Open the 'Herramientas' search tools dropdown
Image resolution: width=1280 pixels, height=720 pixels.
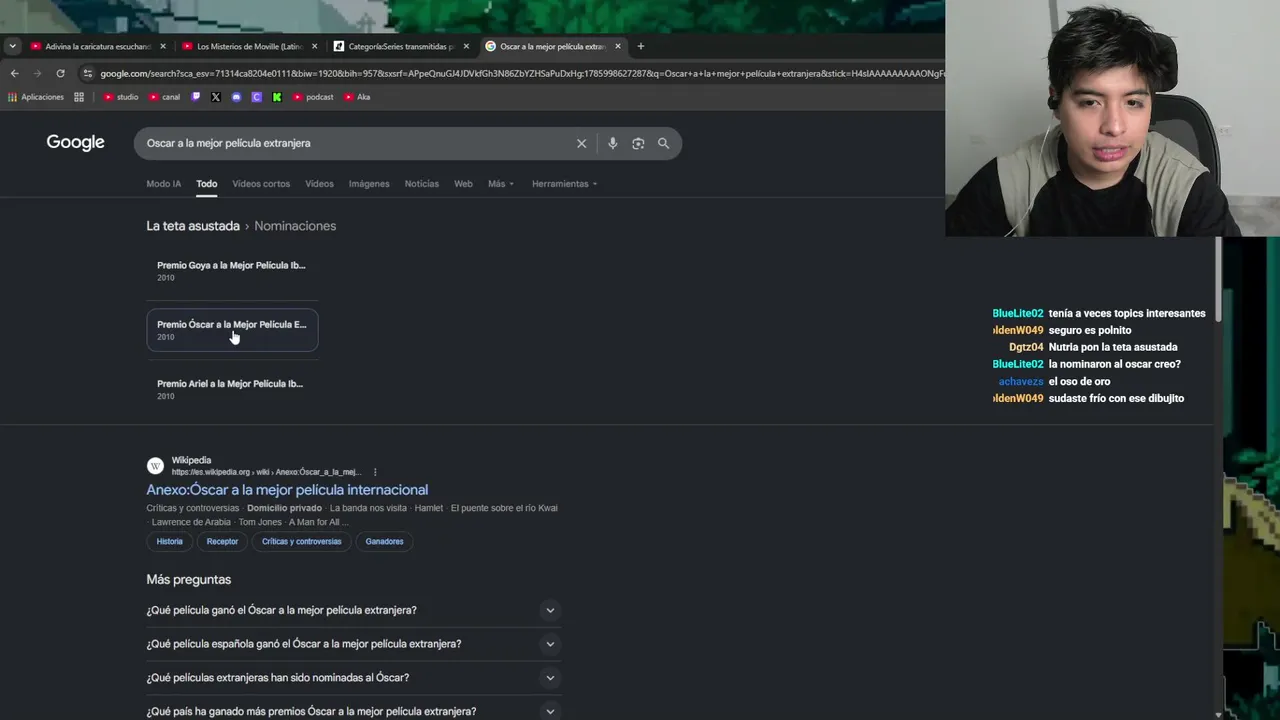[564, 184]
